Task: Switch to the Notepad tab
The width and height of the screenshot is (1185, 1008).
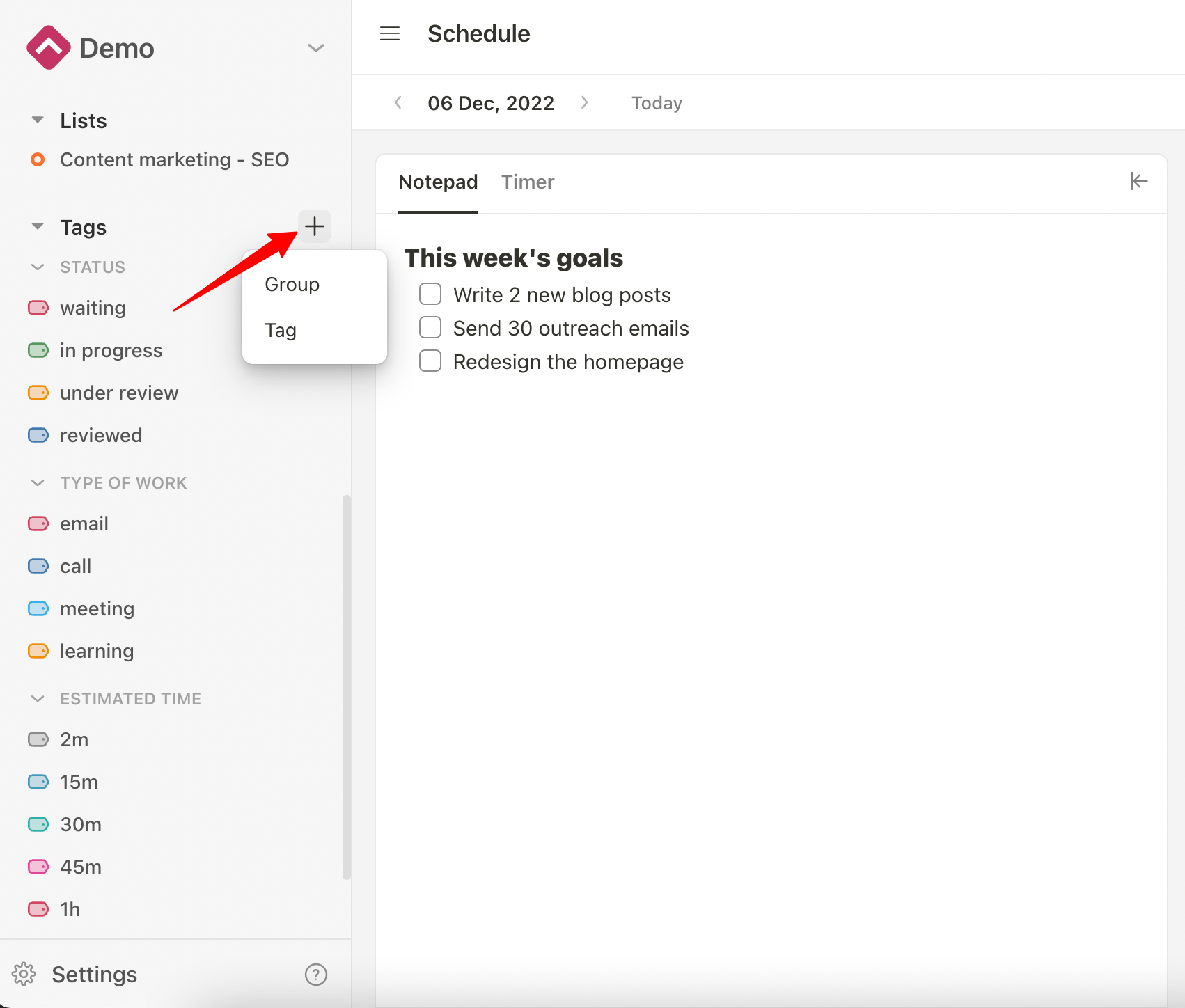Action: (x=438, y=182)
